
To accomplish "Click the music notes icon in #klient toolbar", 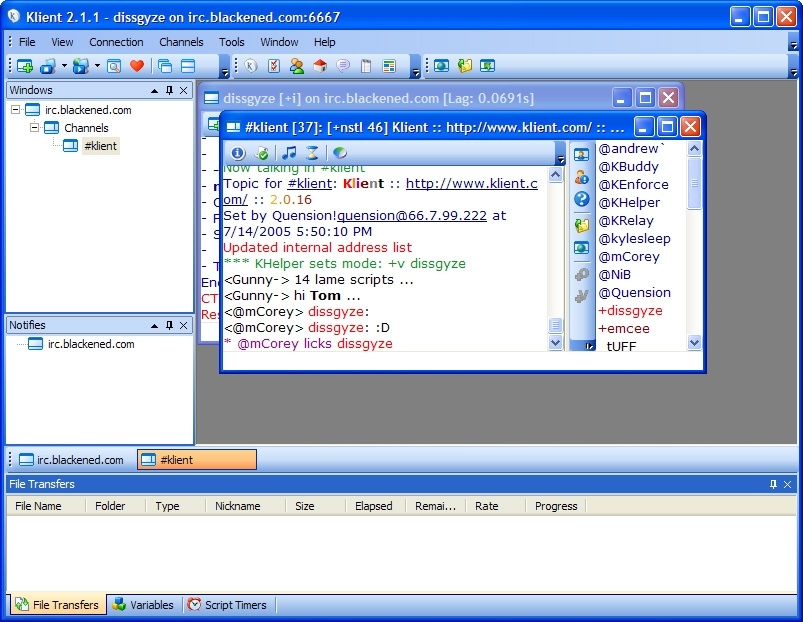I will [289, 153].
